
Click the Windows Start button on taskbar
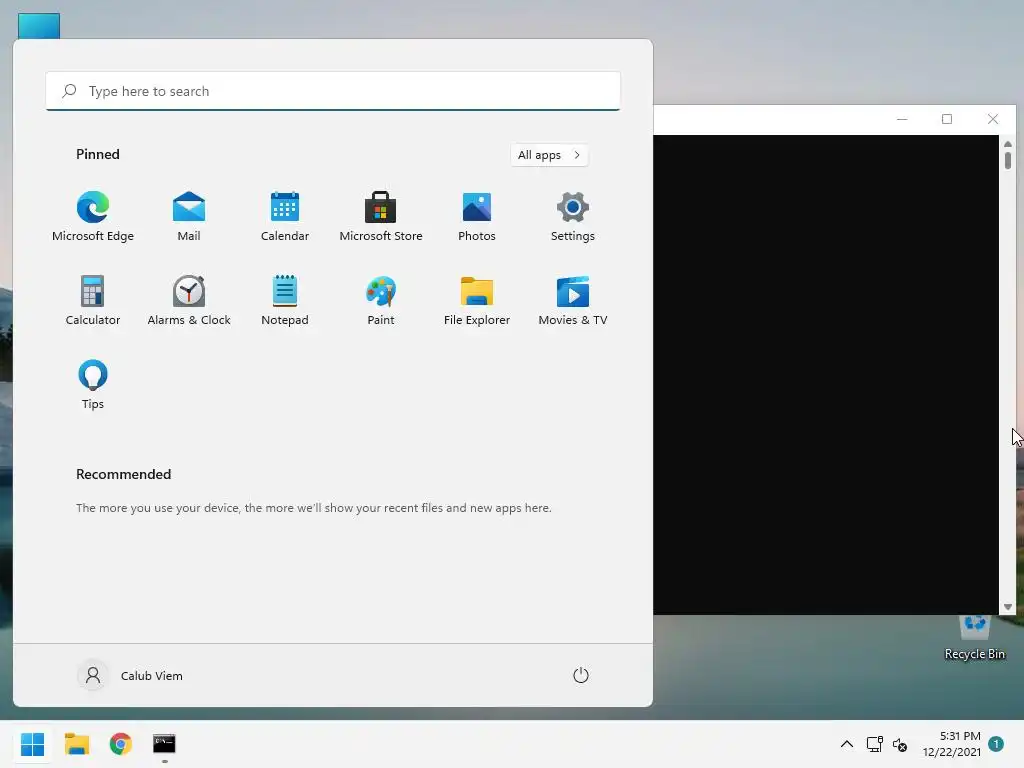(33, 744)
